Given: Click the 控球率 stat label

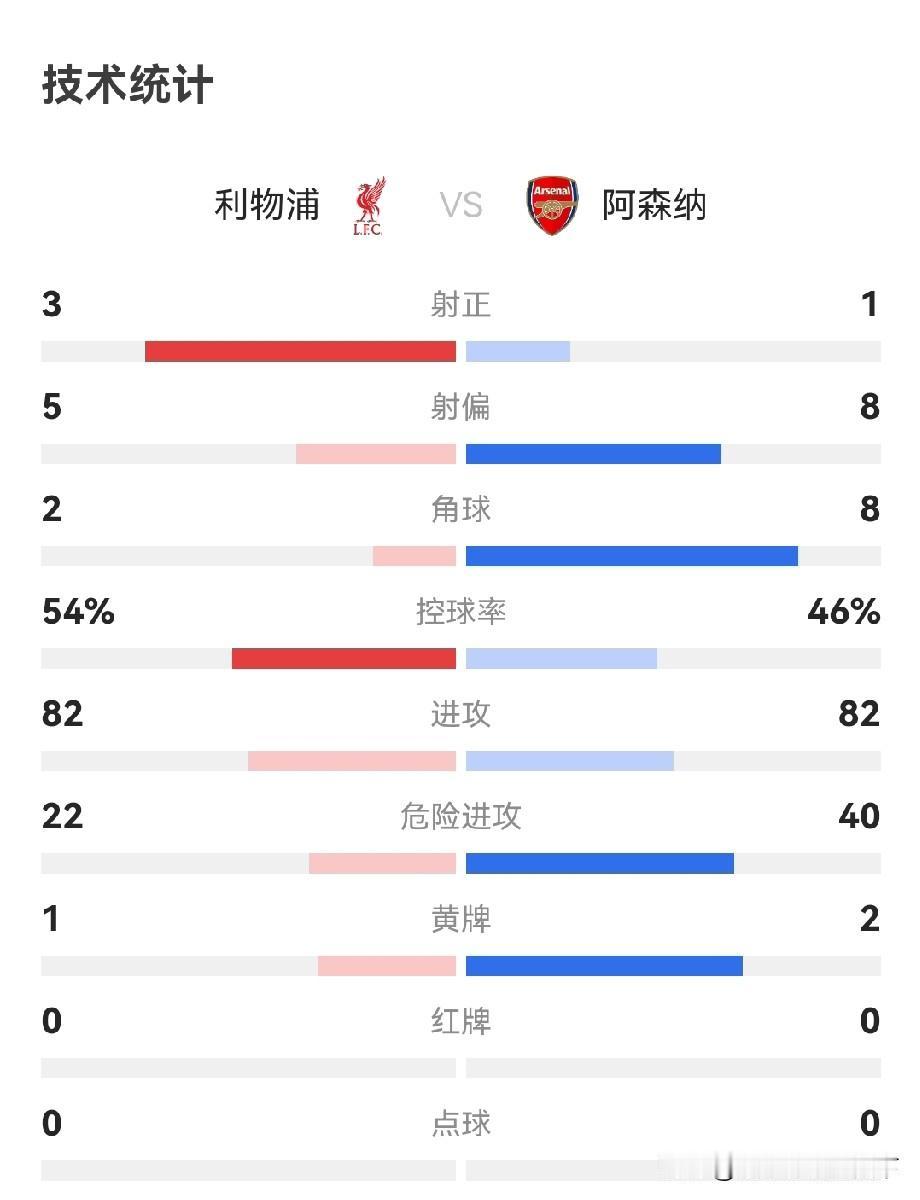Looking at the screenshot, I should (x=461, y=611).
